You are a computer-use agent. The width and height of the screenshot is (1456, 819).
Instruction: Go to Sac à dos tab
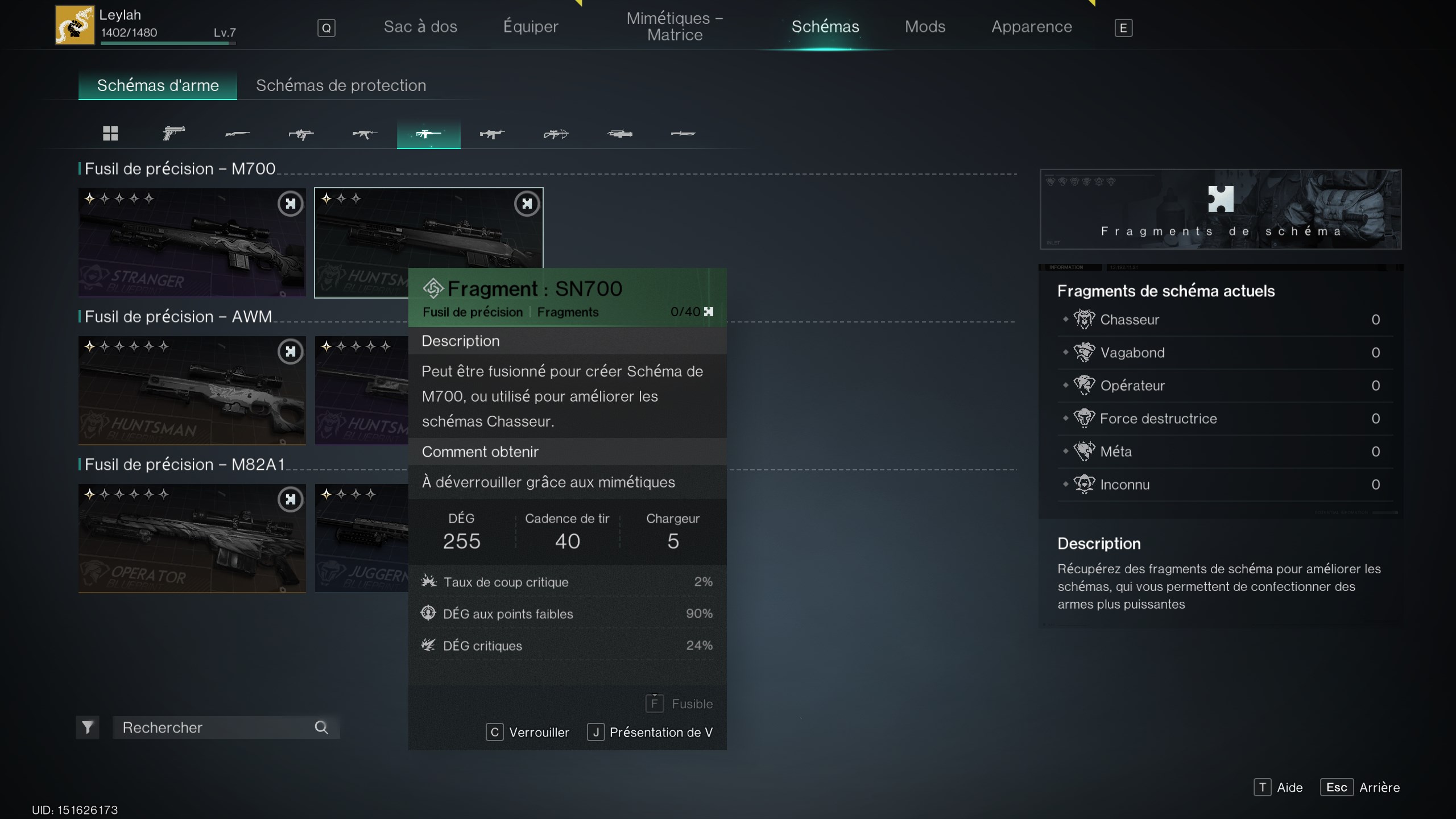420,27
